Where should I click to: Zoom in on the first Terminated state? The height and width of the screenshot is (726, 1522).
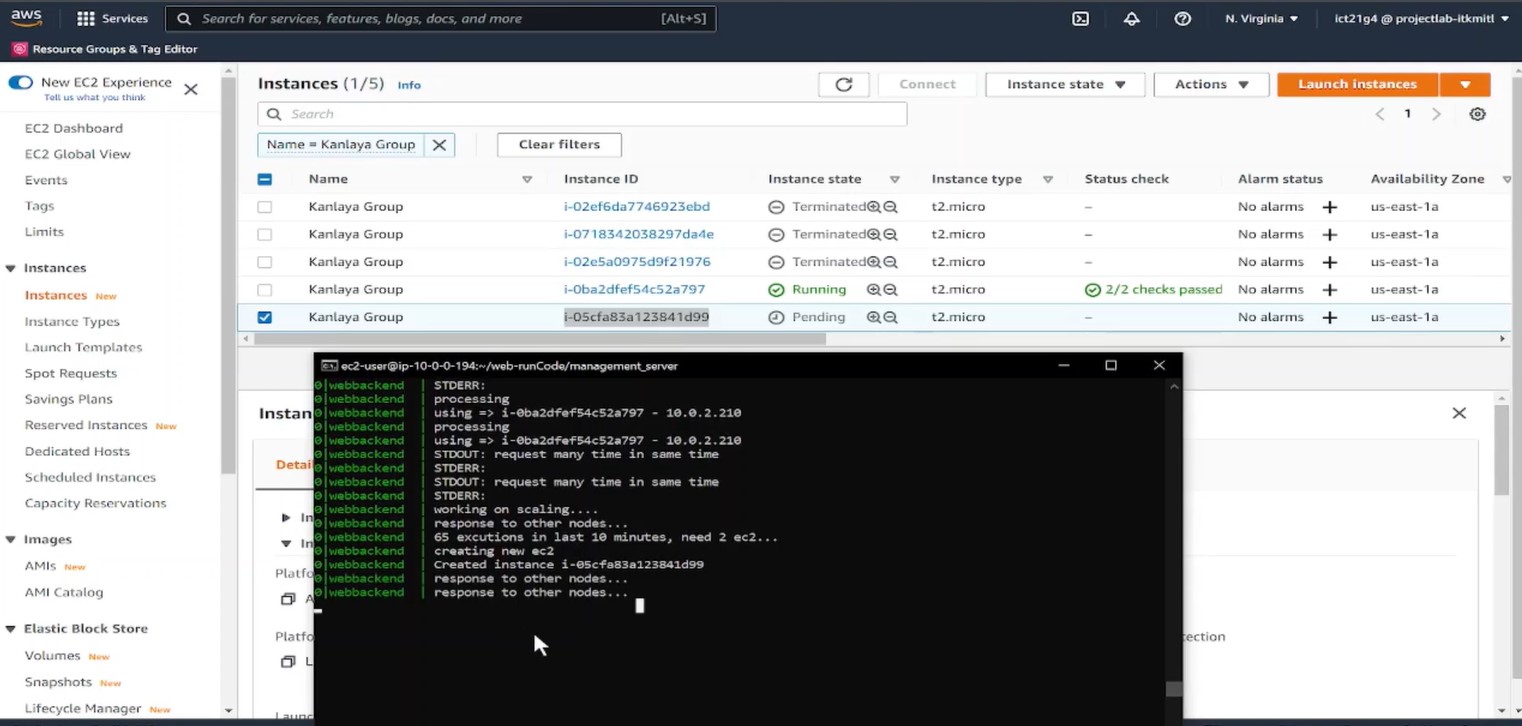873,207
